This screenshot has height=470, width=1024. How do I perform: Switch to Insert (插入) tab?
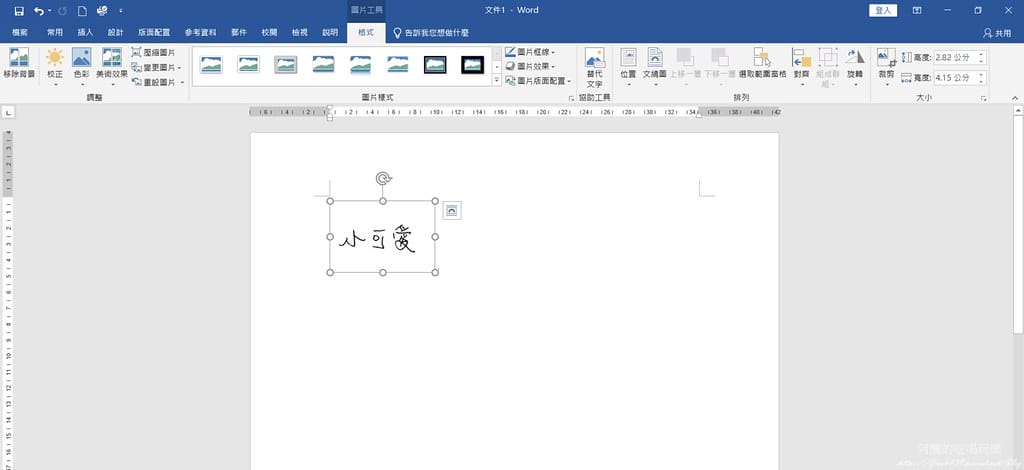[x=86, y=33]
